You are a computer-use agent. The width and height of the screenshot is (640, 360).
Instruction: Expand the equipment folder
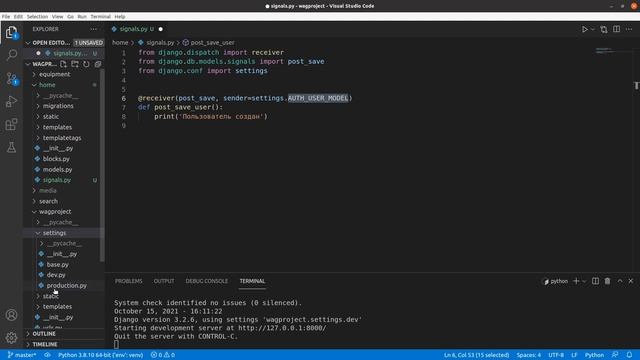(x=54, y=74)
